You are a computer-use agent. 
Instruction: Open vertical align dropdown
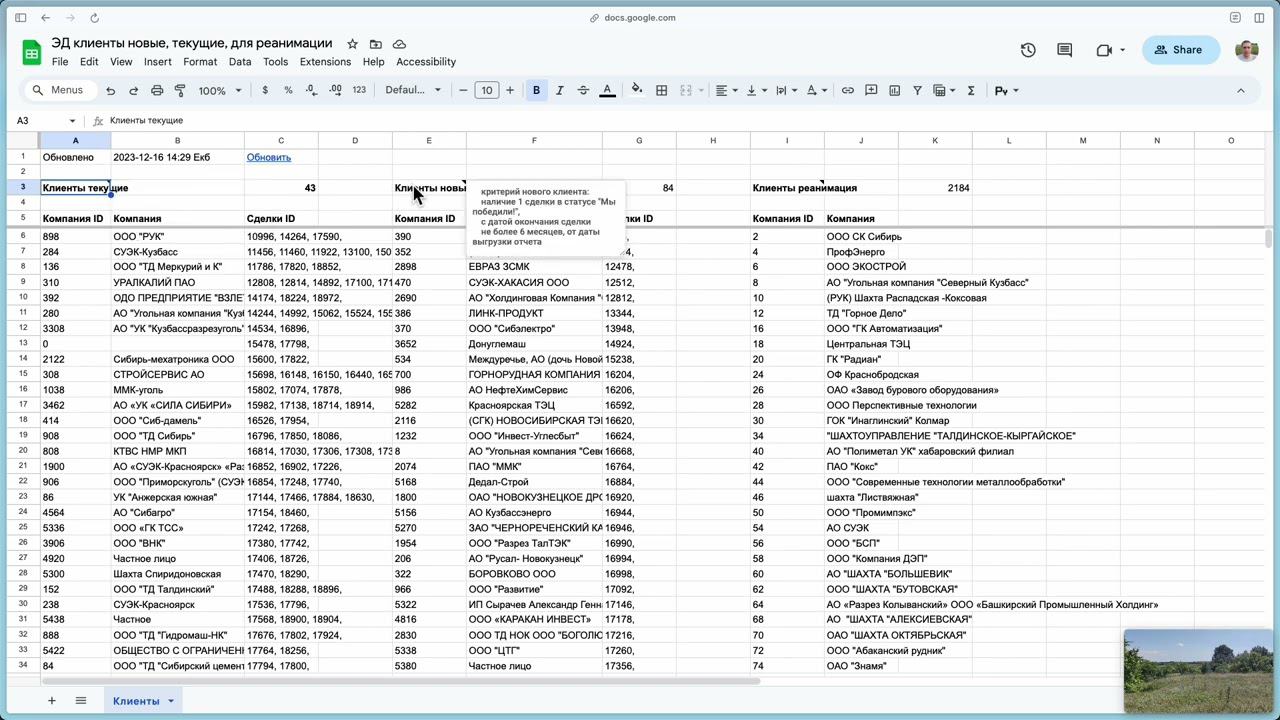pos(755,90)
